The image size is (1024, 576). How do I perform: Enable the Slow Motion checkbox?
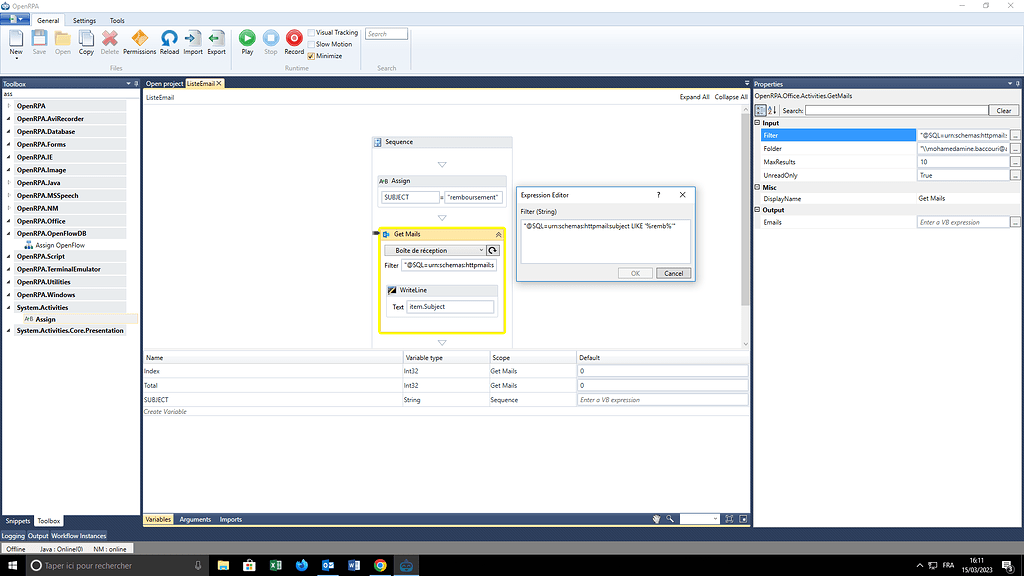pyautogui.click(x=313, y=43)
